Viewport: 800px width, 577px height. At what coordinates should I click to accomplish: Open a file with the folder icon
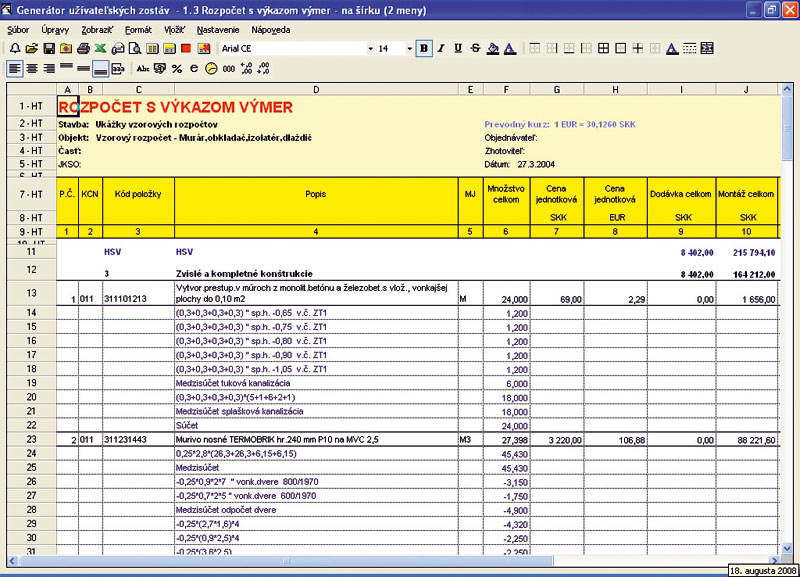[x=32, y=48]
